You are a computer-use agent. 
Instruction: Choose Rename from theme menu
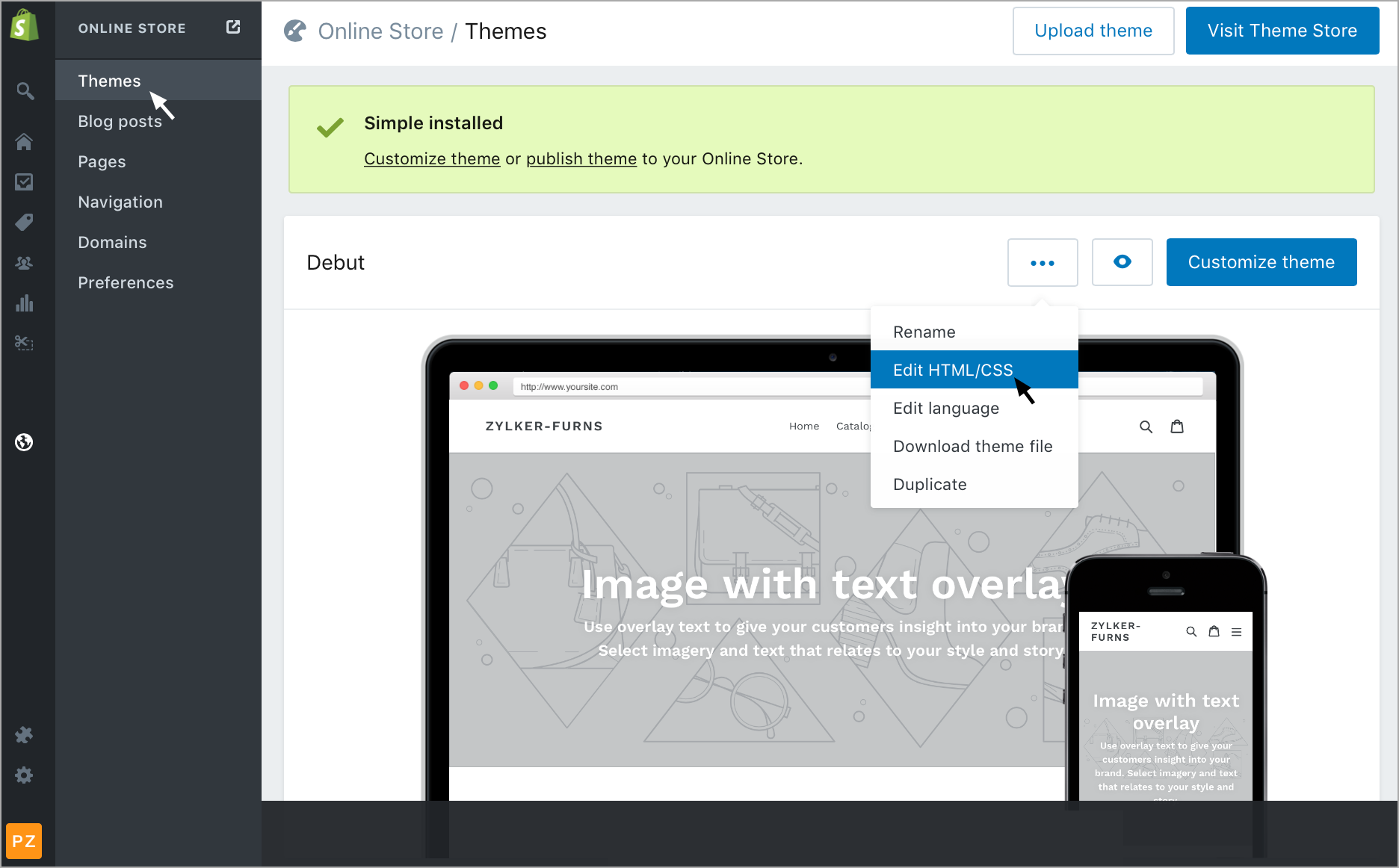coord(974,332)
